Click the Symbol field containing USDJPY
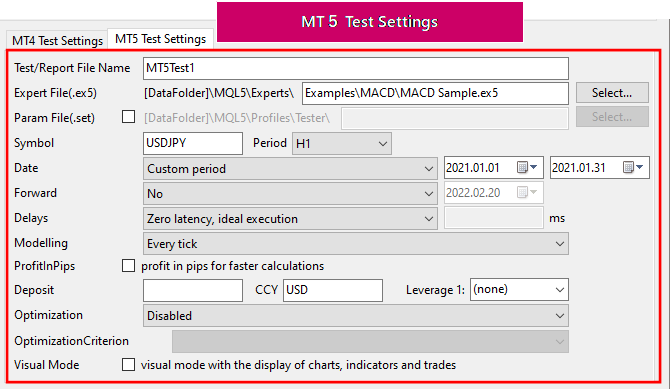Screen dimensions: 670x389 click(x=193, y=143)
